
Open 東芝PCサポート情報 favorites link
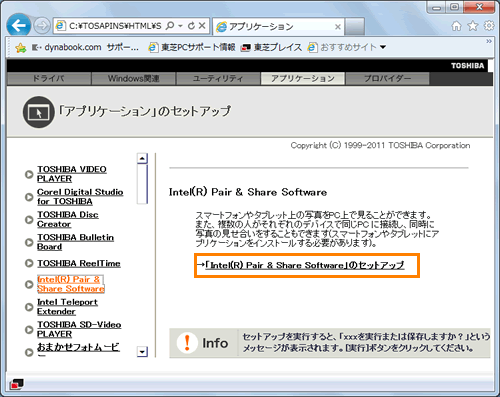coord(192,47)
